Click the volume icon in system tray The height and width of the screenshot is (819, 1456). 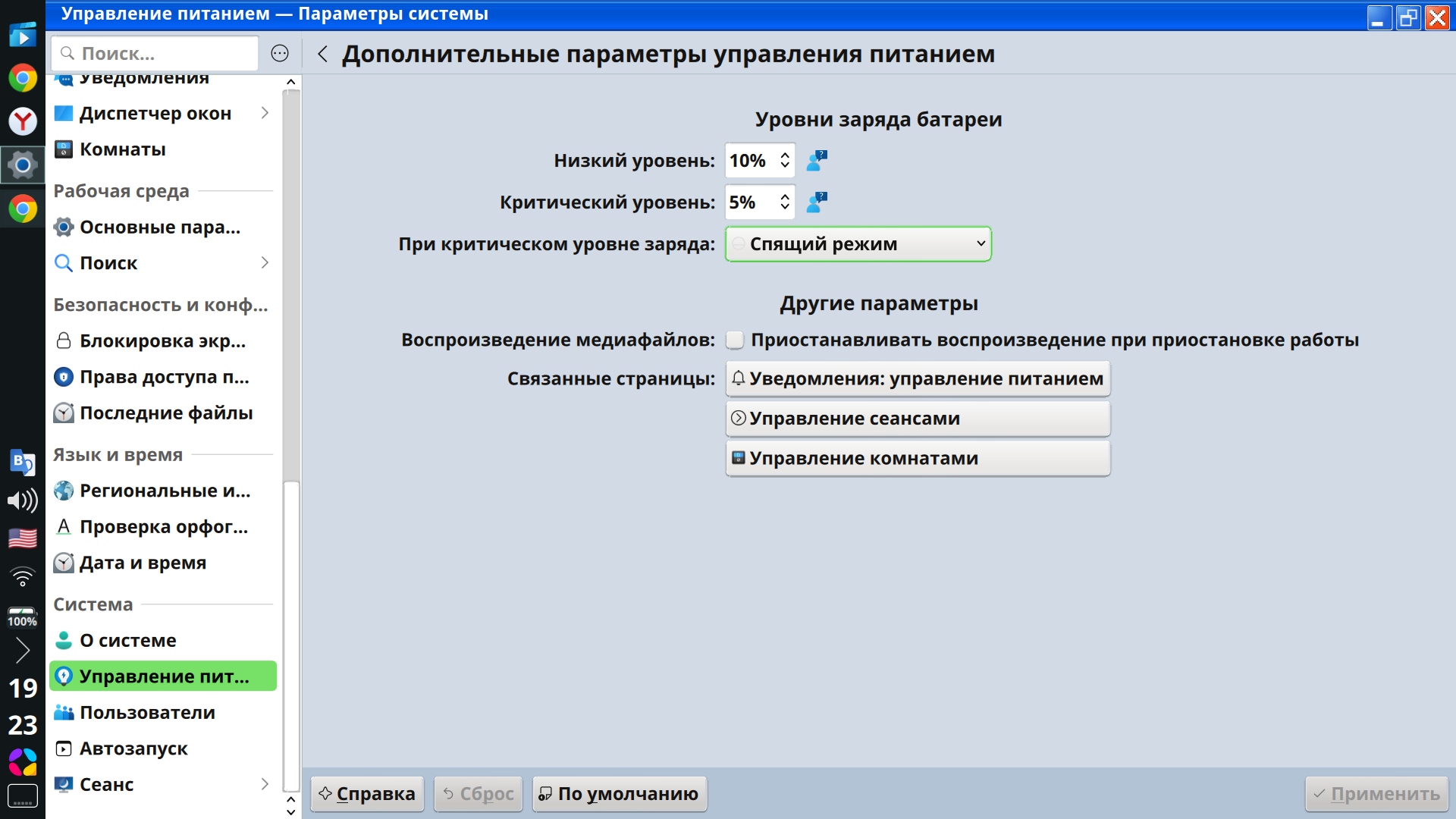[23, 500]
